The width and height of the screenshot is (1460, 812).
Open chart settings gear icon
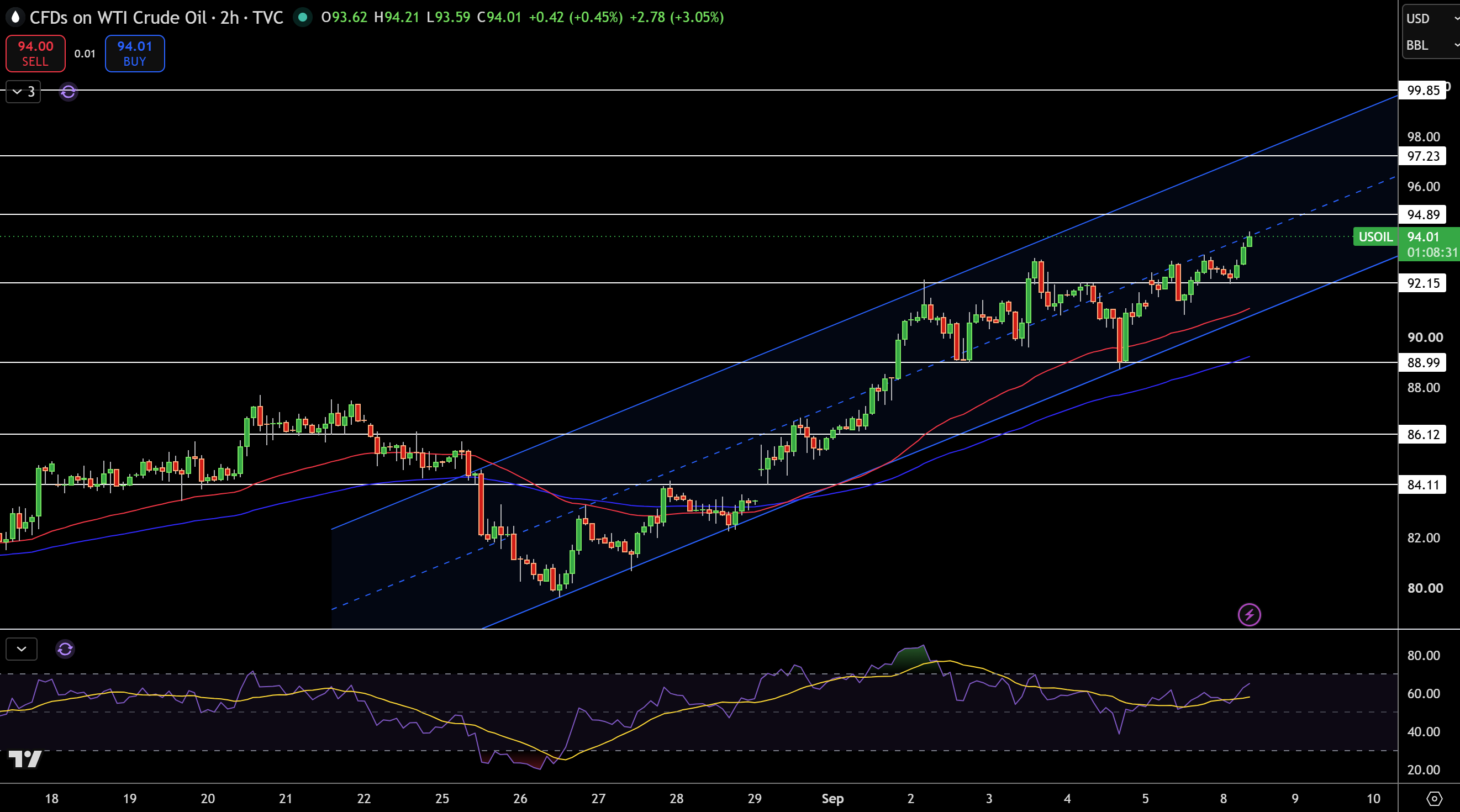pos(1434,798)
